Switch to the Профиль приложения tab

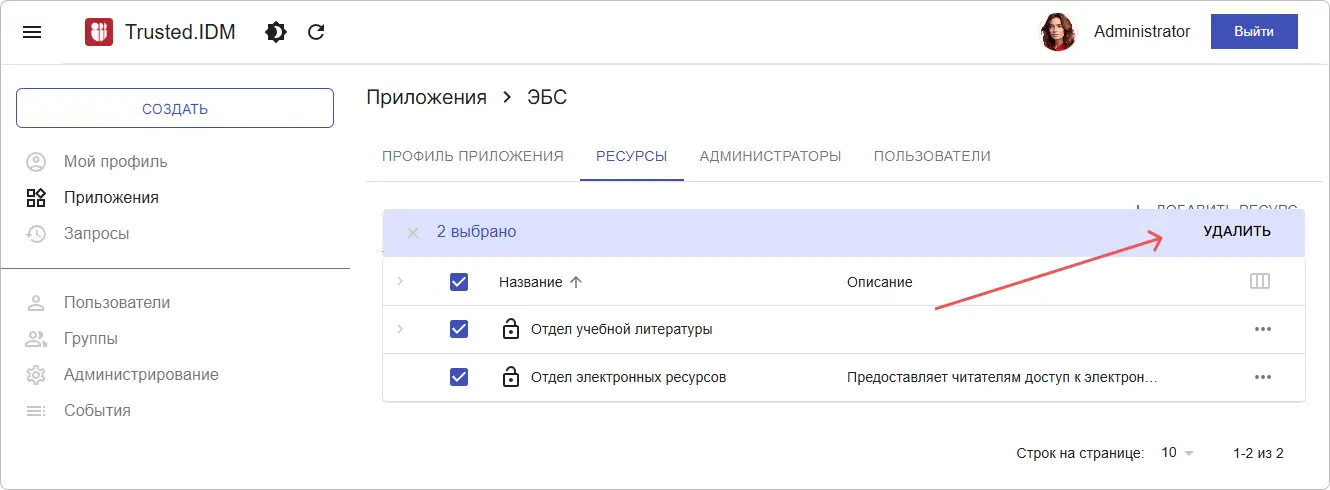pyautogui.click(x=473, y=156)
